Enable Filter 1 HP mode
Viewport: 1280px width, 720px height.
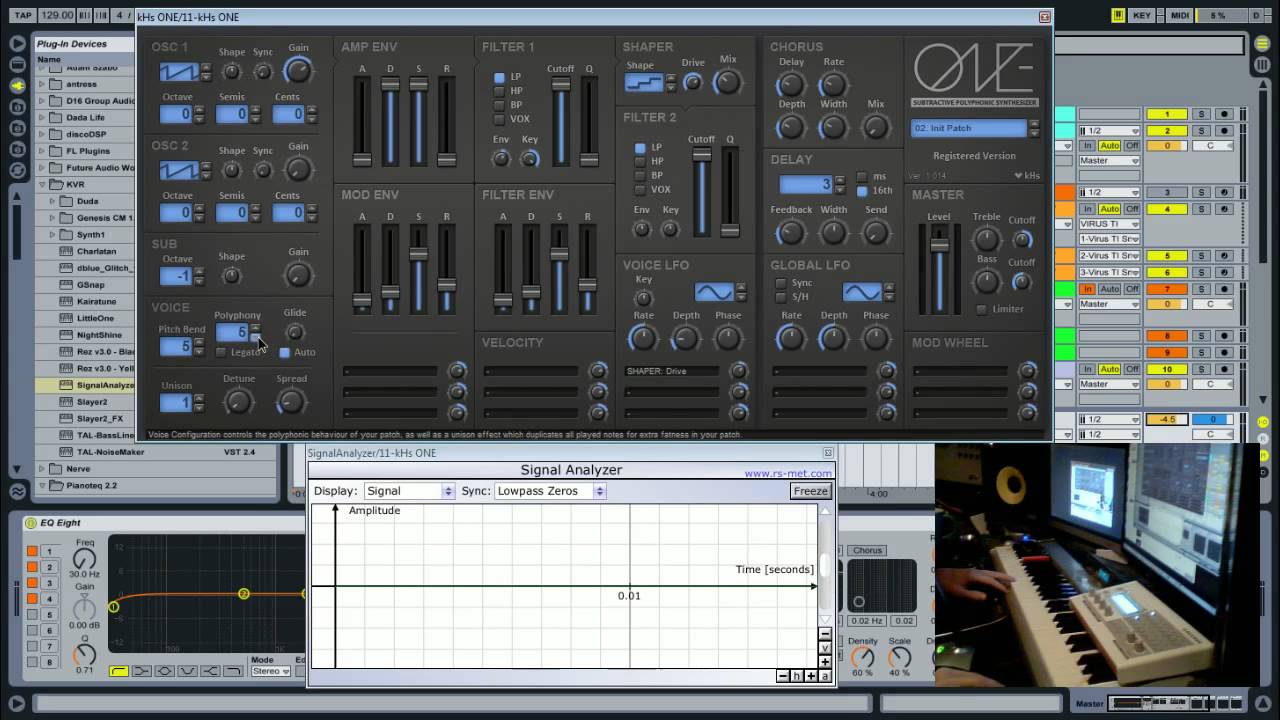coord(500,91)
